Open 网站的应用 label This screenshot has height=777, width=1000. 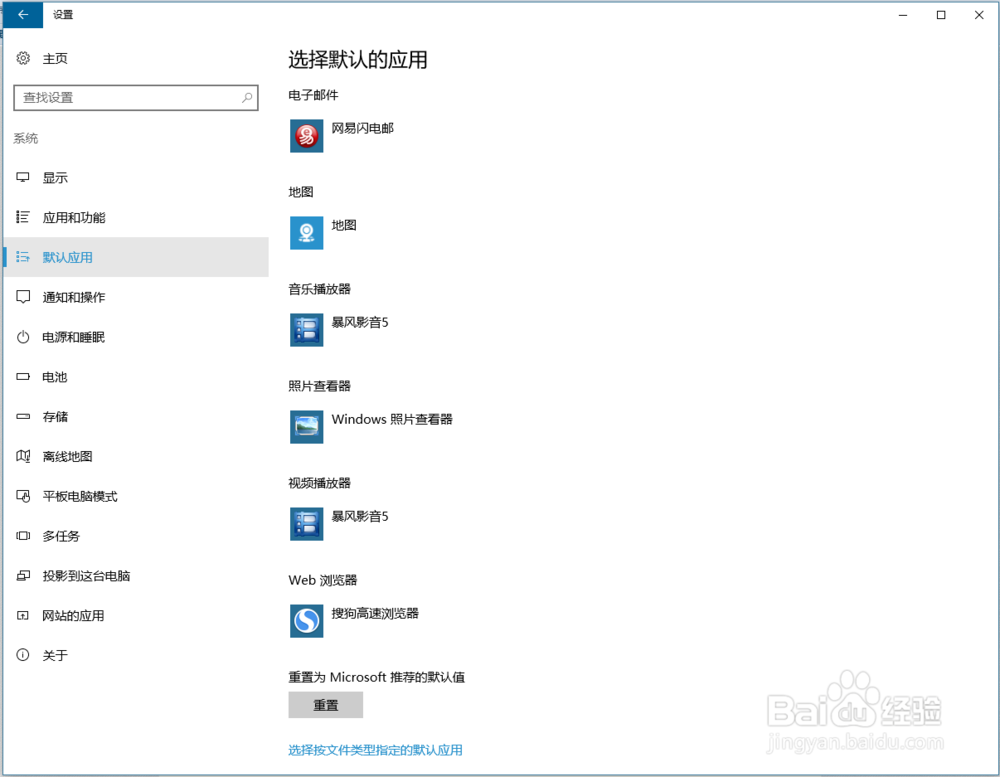(73, 616)
